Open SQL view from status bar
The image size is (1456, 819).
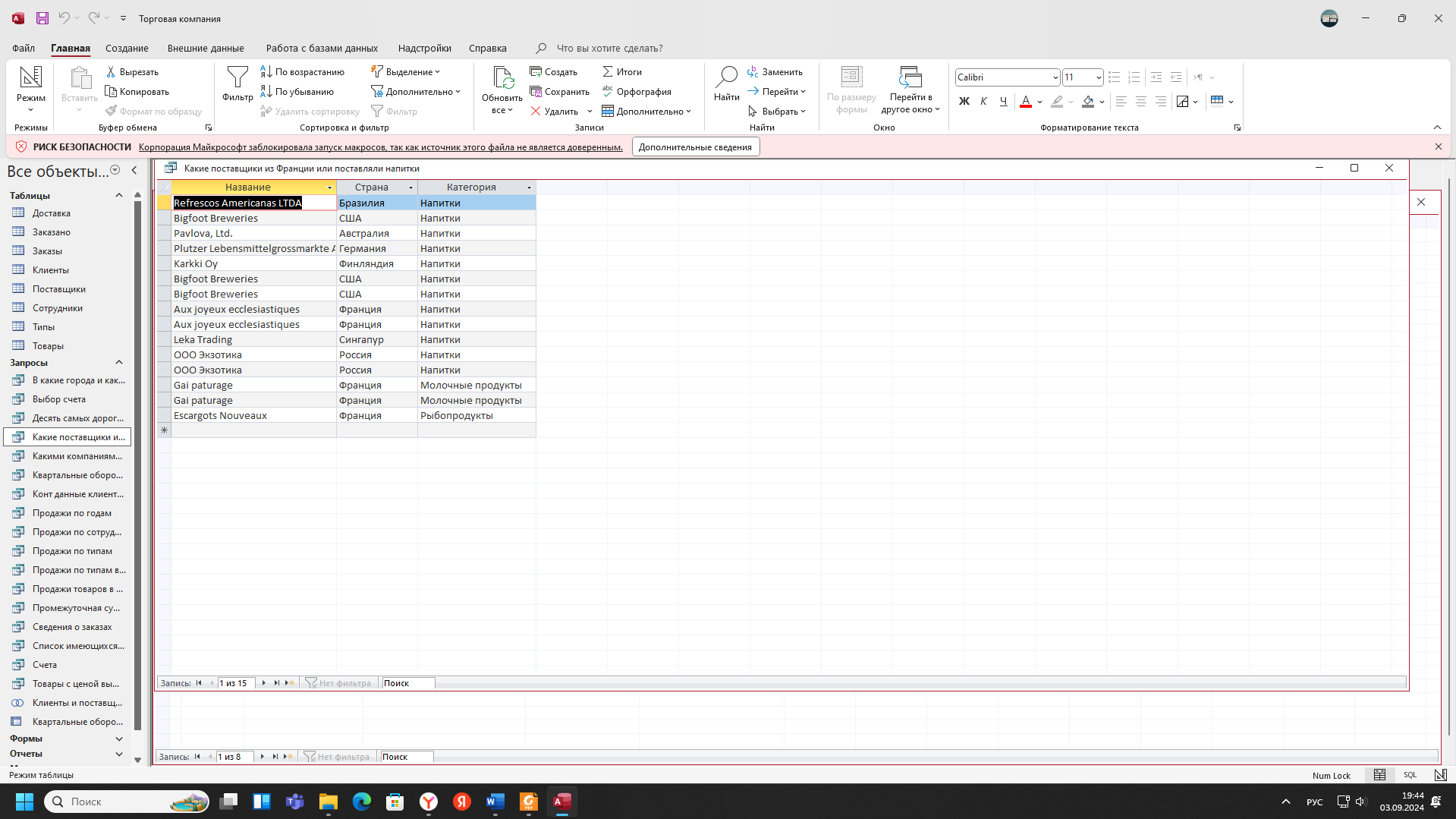1410,775
